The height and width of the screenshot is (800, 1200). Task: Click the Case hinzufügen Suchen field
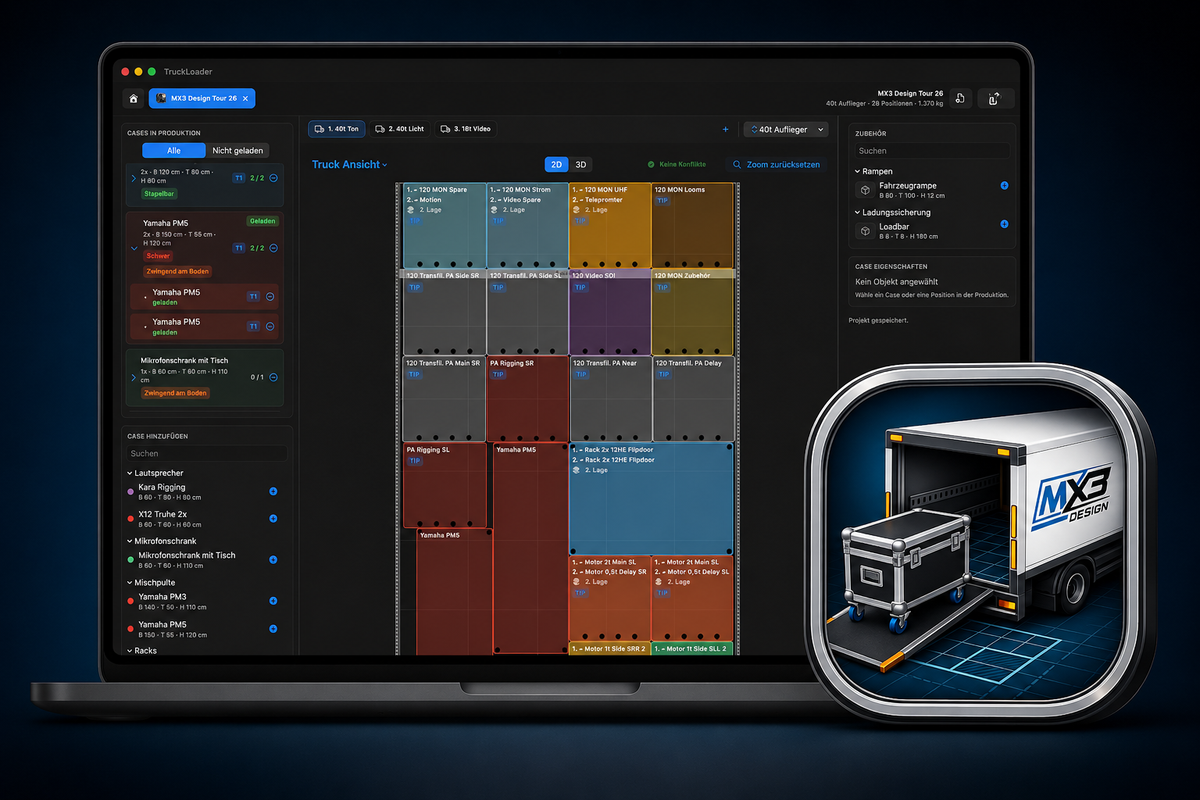point(206,453)
